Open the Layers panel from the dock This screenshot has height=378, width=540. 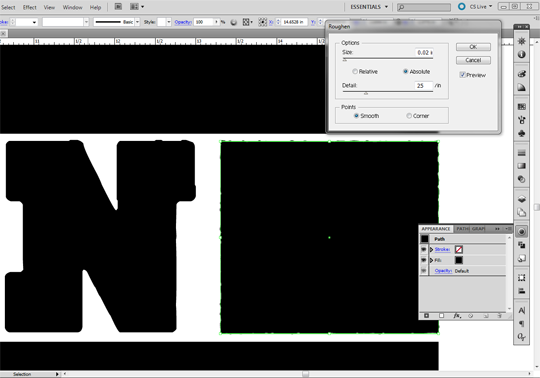521,199
